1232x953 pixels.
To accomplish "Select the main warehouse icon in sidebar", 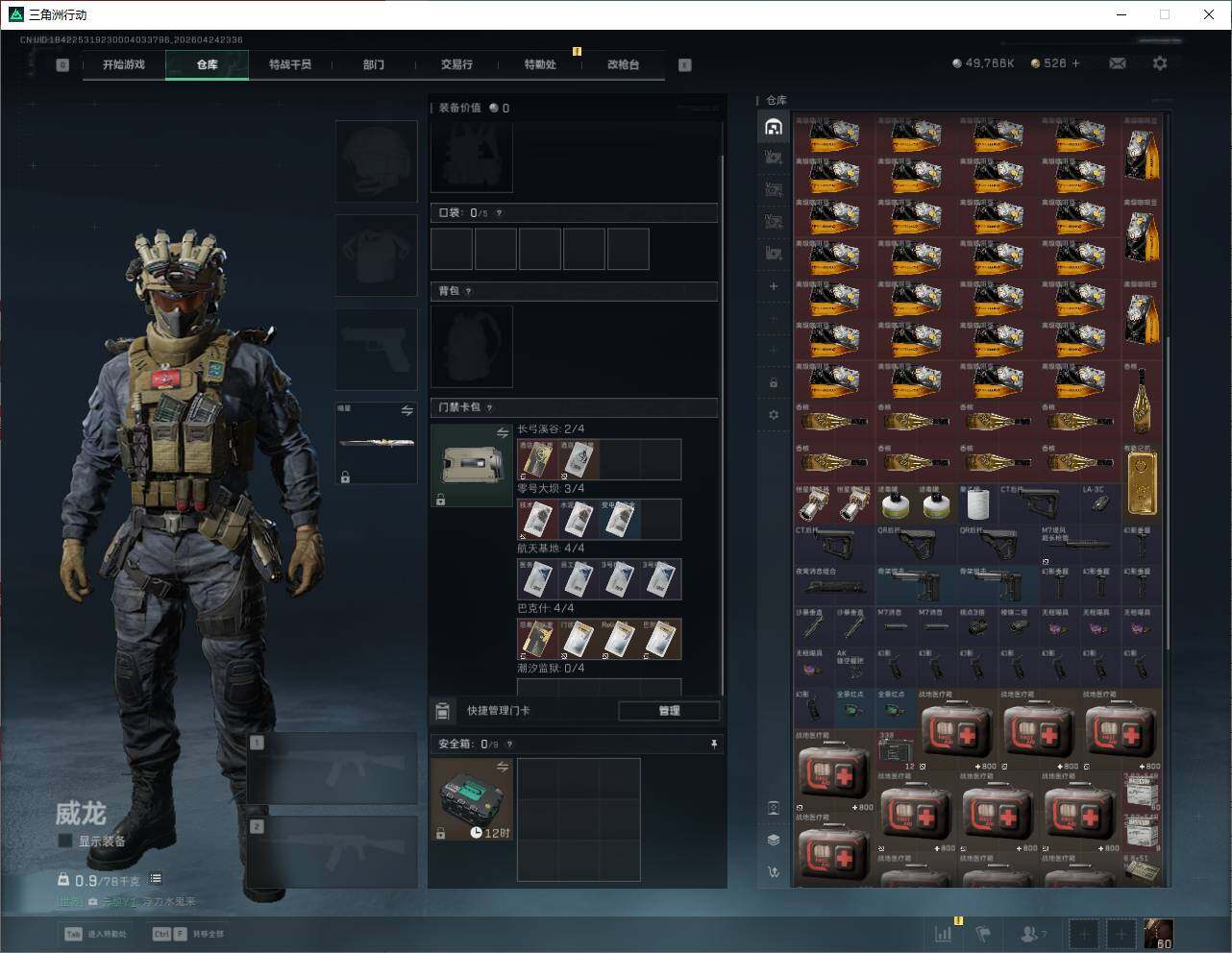I will click(x=774, y=127).
